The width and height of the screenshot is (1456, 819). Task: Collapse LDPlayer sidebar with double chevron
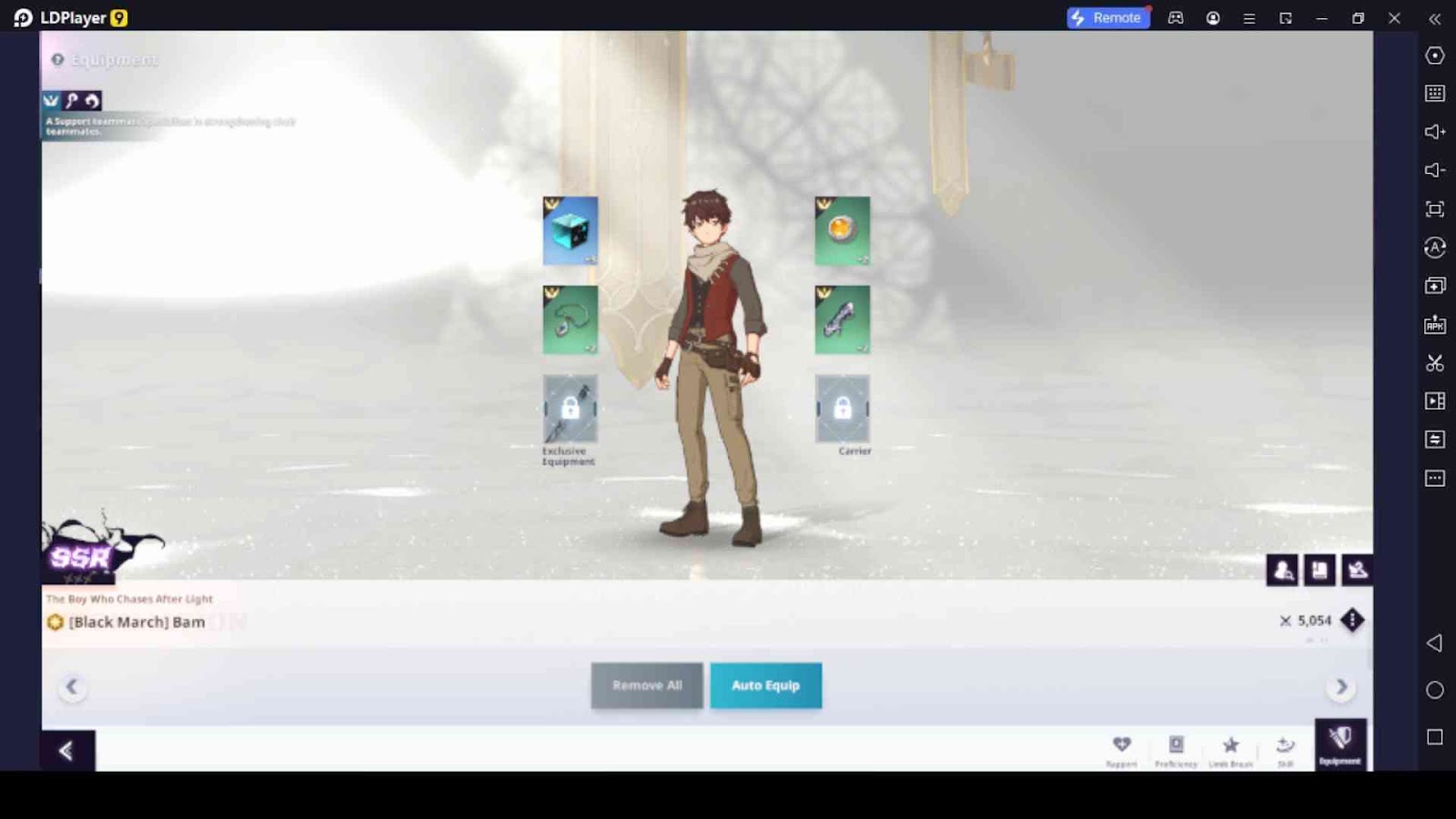1435,18
